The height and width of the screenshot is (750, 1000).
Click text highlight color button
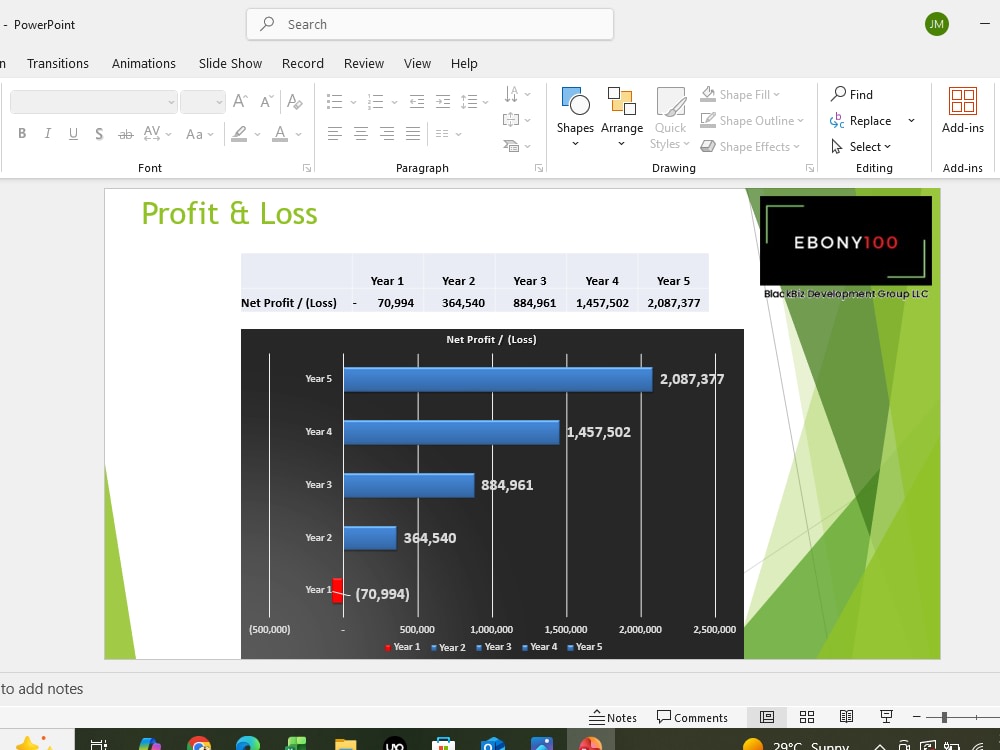(x=239, y=133)
